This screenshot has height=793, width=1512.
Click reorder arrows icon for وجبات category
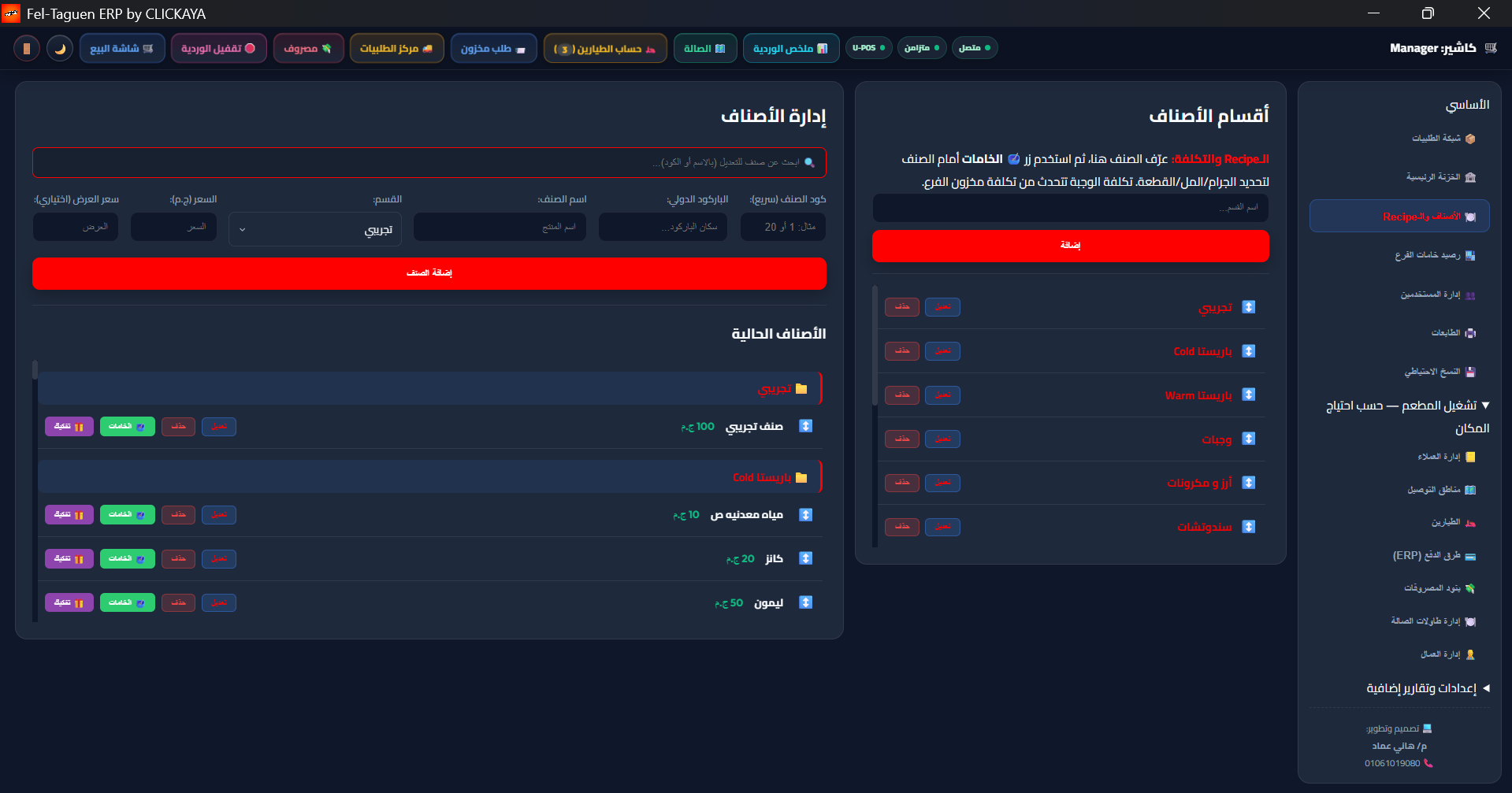(1249, 439)
